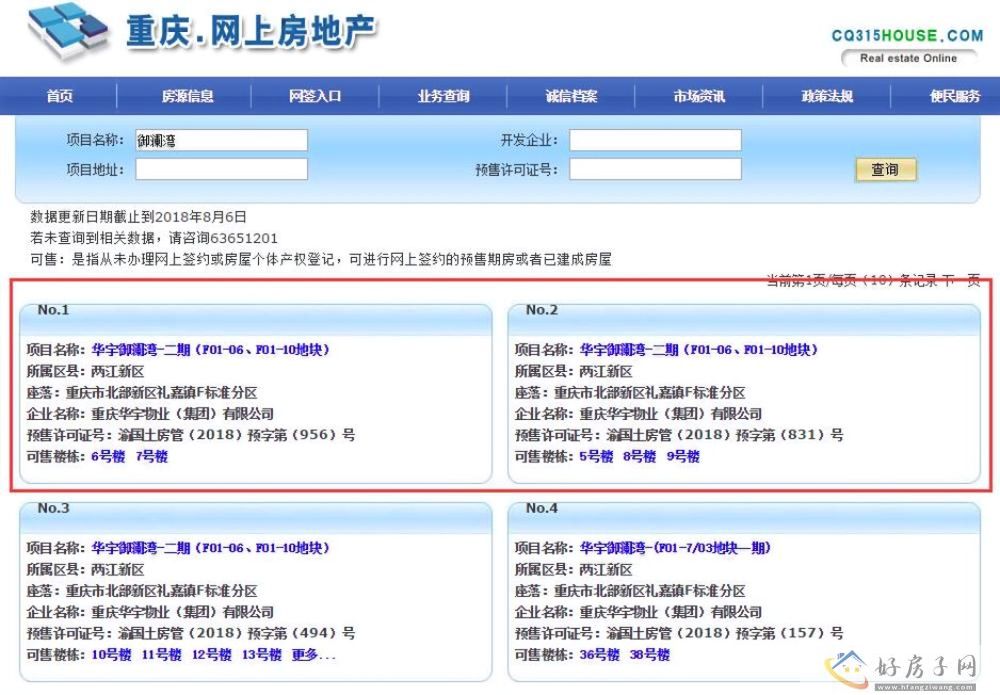Open the 便民服务 menu item
This screenshot has width=1000, height=695.
point(954,97)
